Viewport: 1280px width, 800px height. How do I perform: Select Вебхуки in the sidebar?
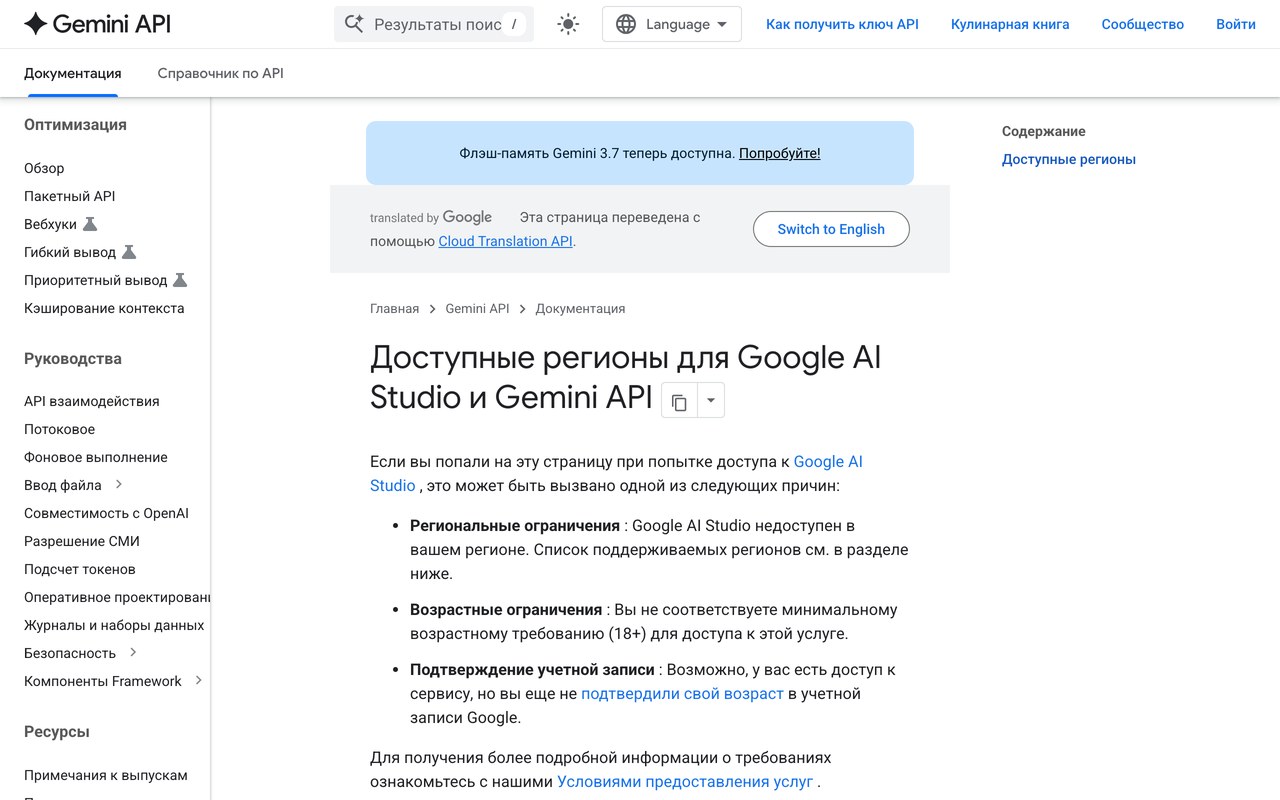(x=50, y=224)
